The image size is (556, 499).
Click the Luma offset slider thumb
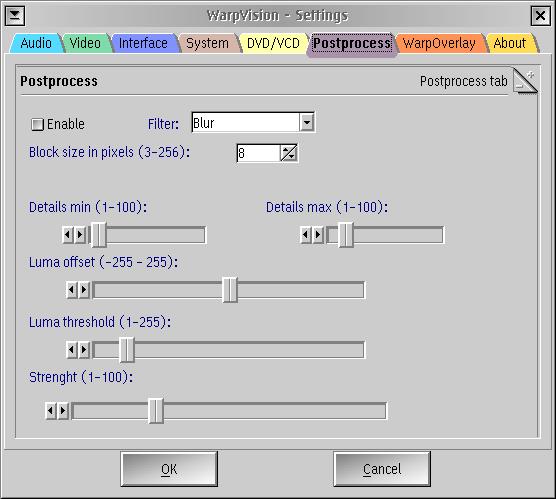click(230, 290)
